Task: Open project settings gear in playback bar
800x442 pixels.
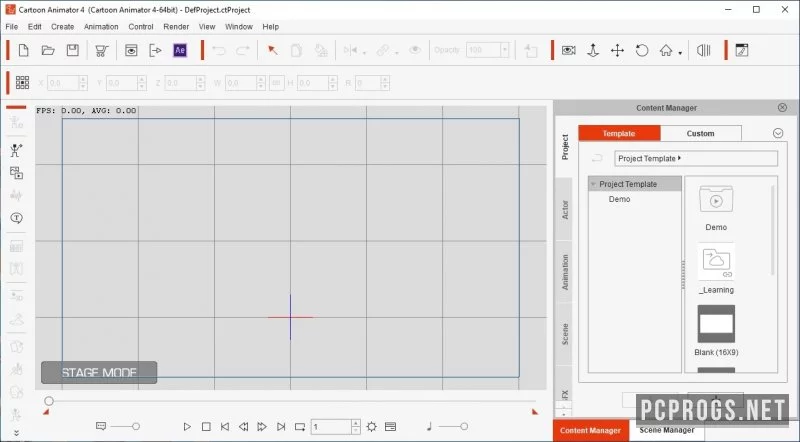Action: [371, 427]
